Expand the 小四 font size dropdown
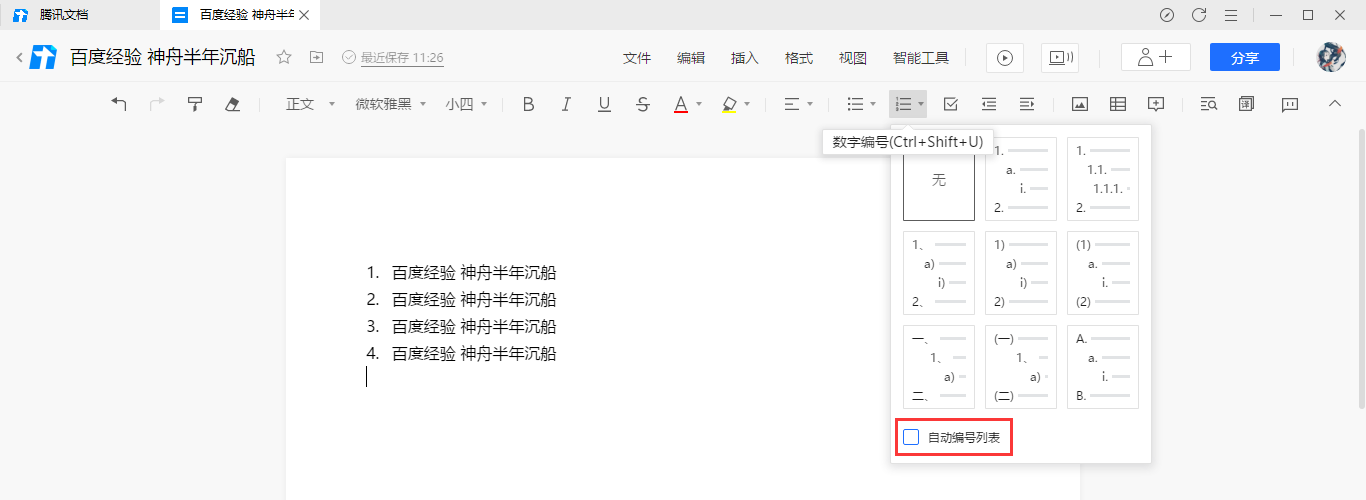This screenshot has height=500, width=1366. (x=467, y=104)
